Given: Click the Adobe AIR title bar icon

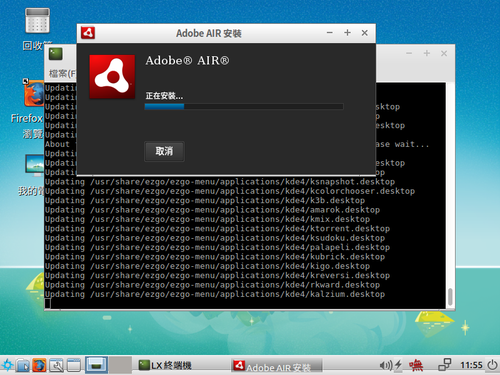Looking at the screenshot, I should click(88, 33).
